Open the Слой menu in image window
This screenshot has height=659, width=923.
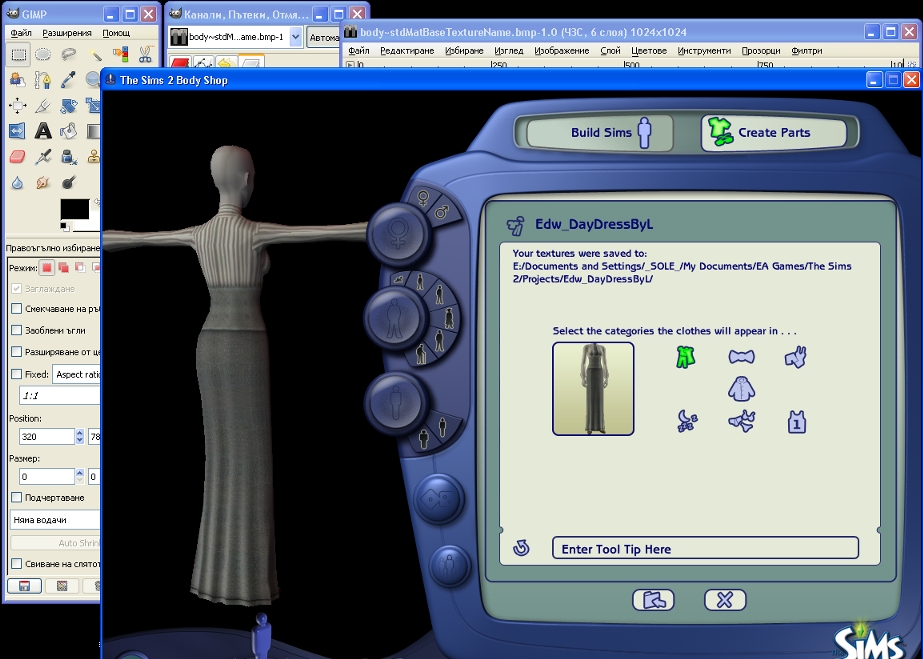click(x=610, y=51)
